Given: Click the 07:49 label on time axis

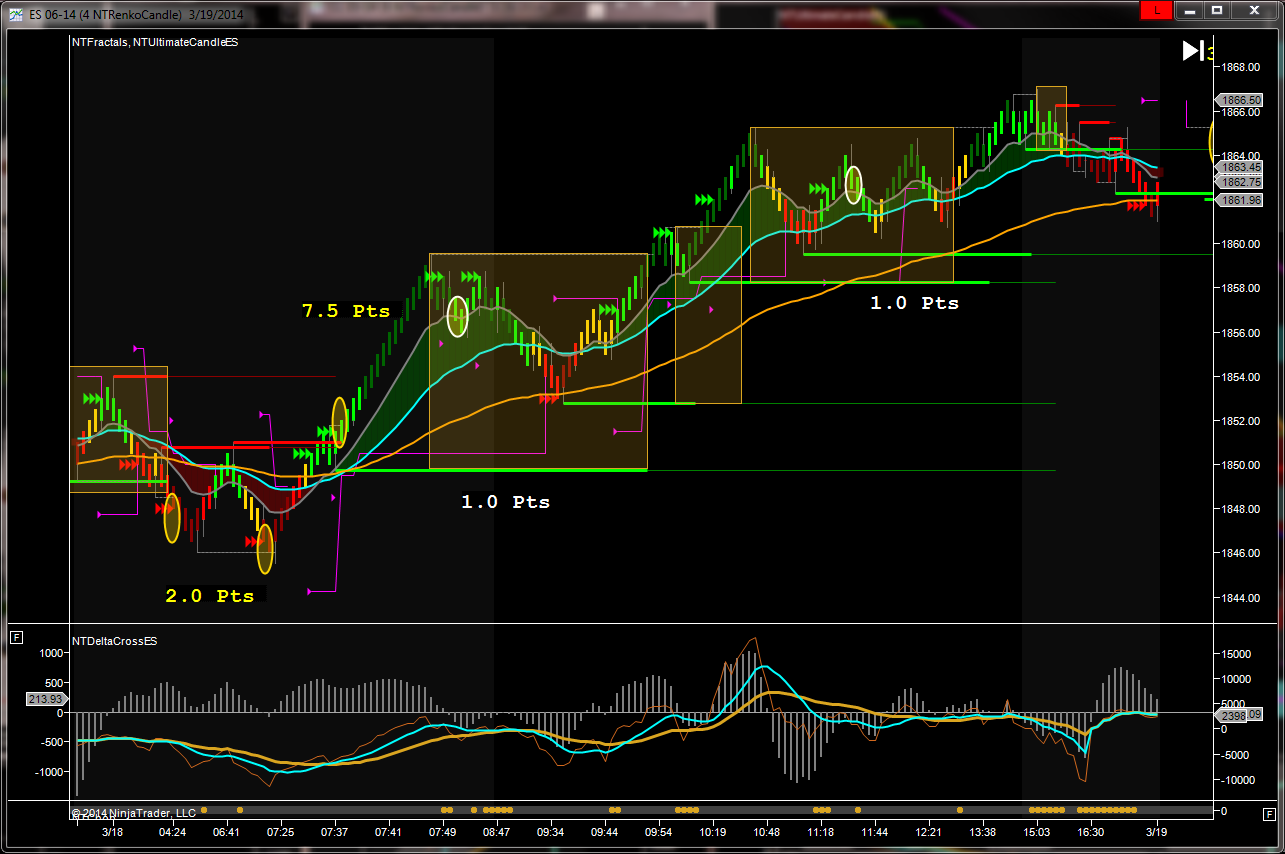Looking at the screenshot, I should pyautogui.click(x=442, y=832).
